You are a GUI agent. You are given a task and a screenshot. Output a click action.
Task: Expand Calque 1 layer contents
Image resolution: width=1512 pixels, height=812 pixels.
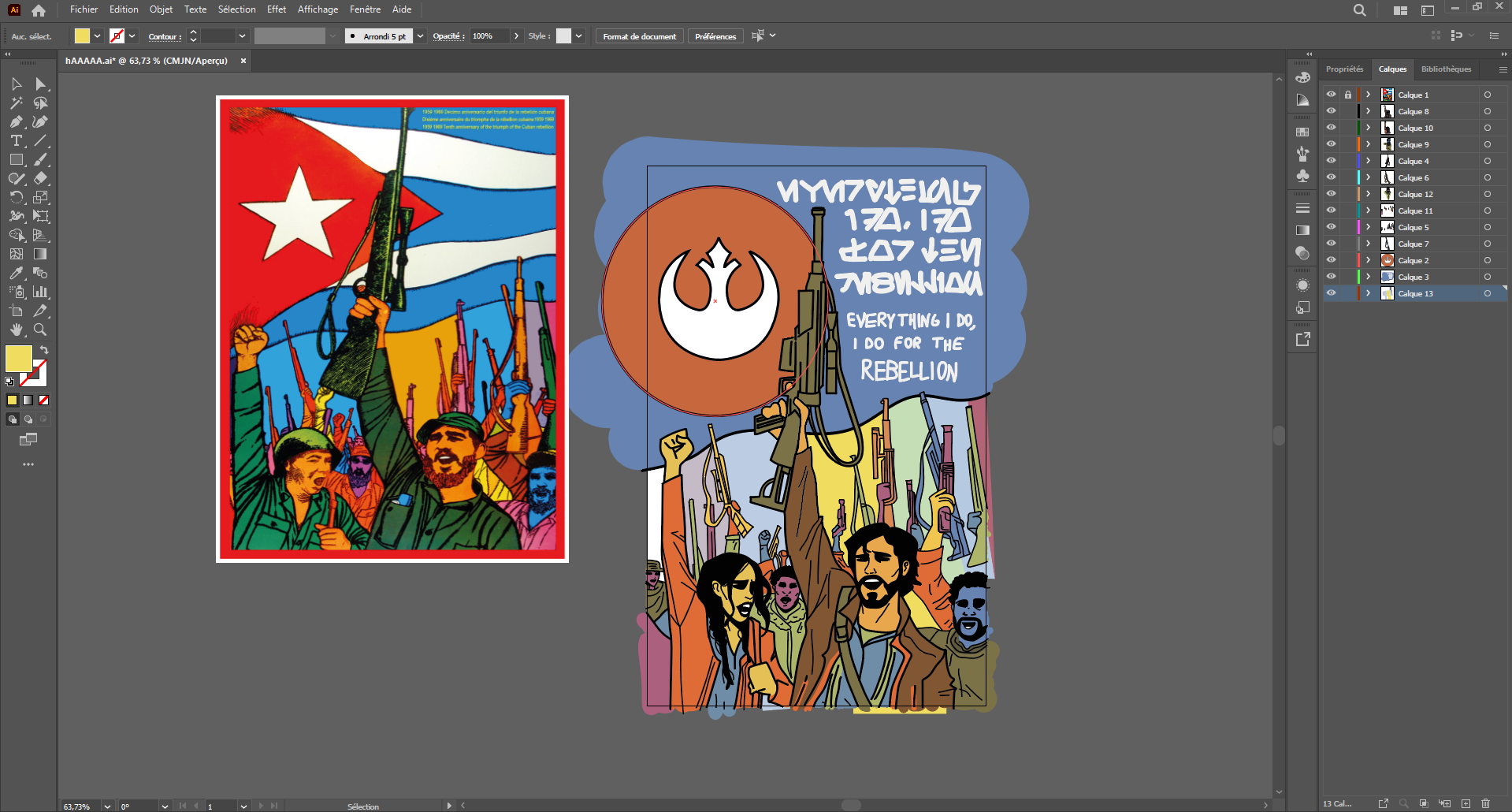1369,95
